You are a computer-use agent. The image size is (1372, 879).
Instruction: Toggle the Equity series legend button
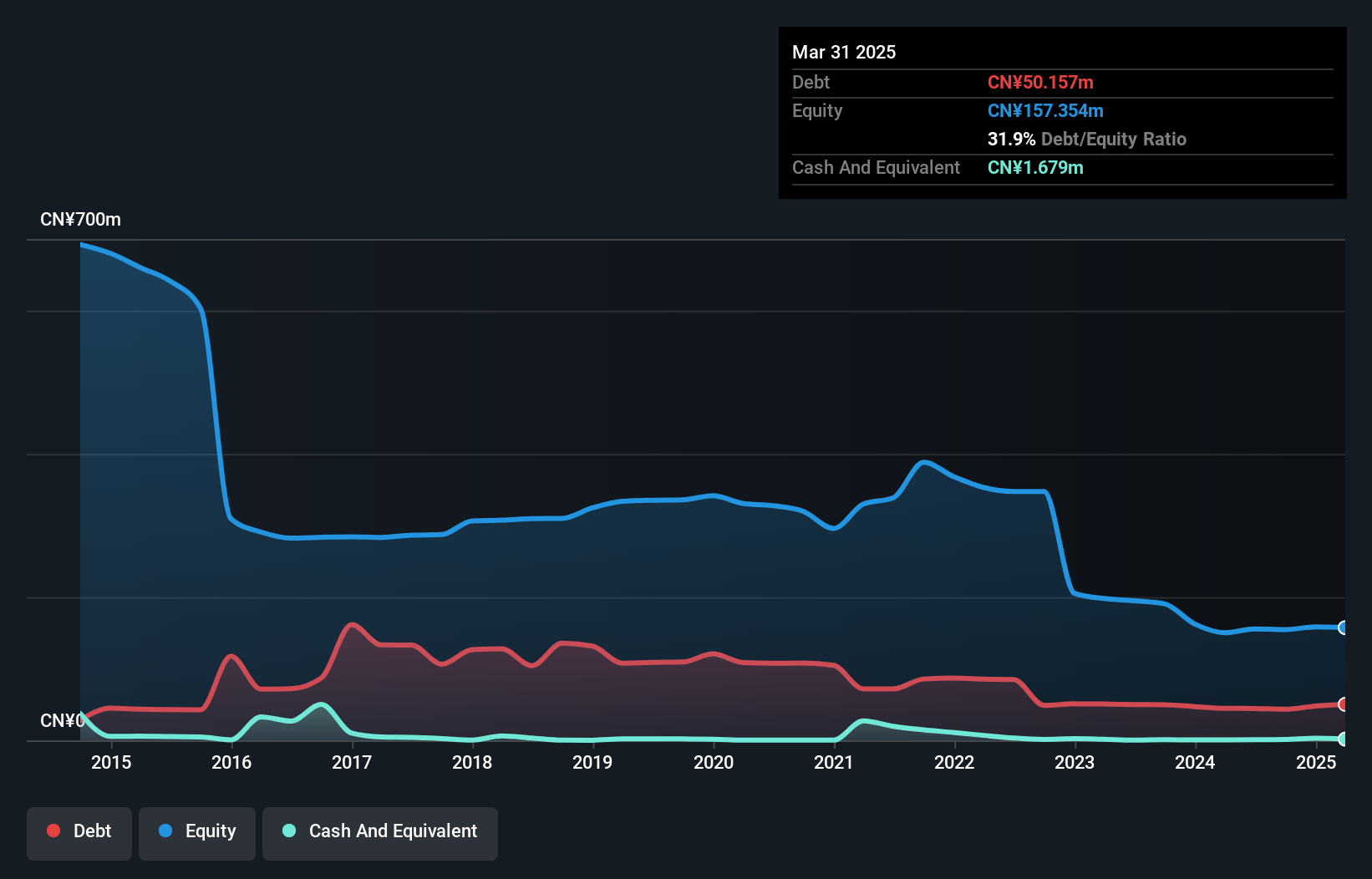click(197, 833)
